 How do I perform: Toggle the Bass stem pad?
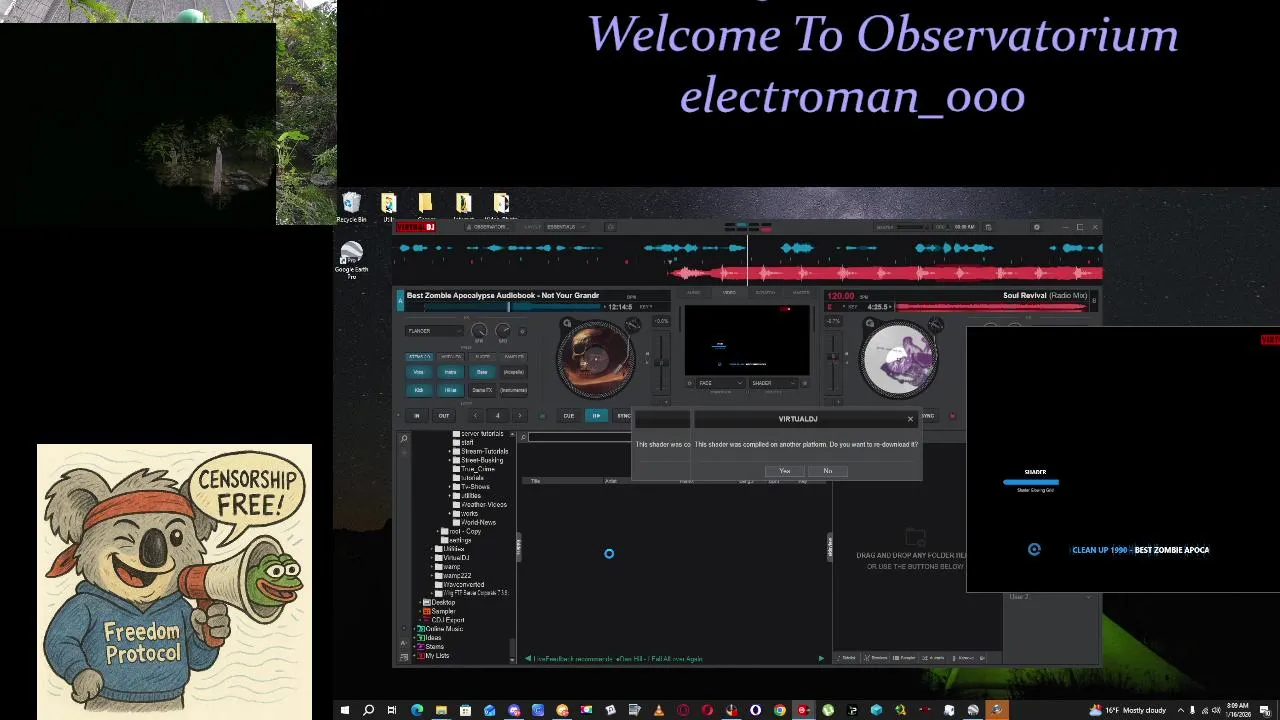click(482, 372)
